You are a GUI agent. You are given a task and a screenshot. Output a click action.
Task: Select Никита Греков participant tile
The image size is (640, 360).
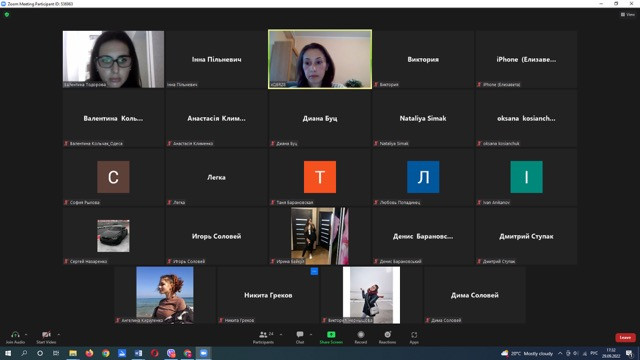click(x=268, y=295)
